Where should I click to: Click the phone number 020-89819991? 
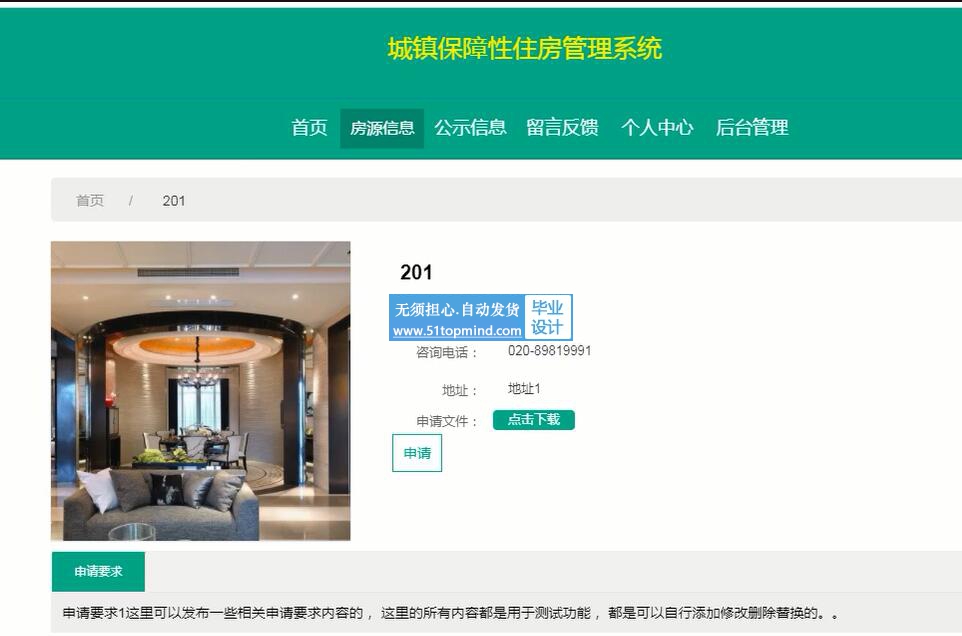(x=549, y=351)
